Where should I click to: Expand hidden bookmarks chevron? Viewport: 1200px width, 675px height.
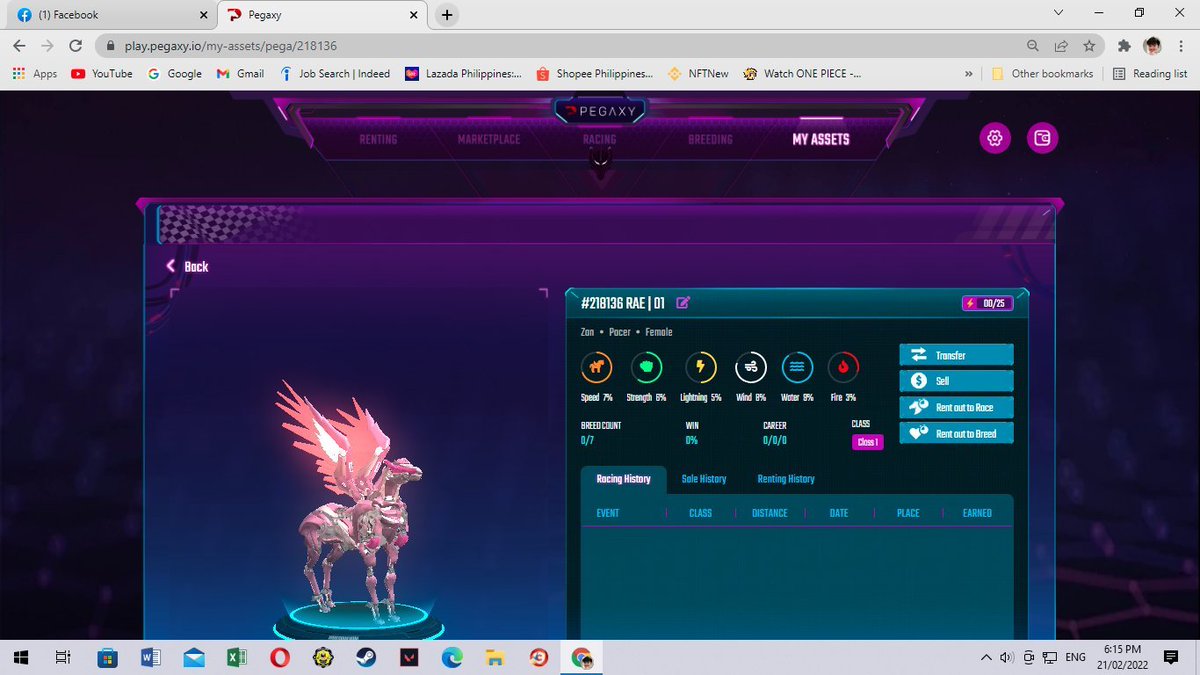[x=968, y=74]
